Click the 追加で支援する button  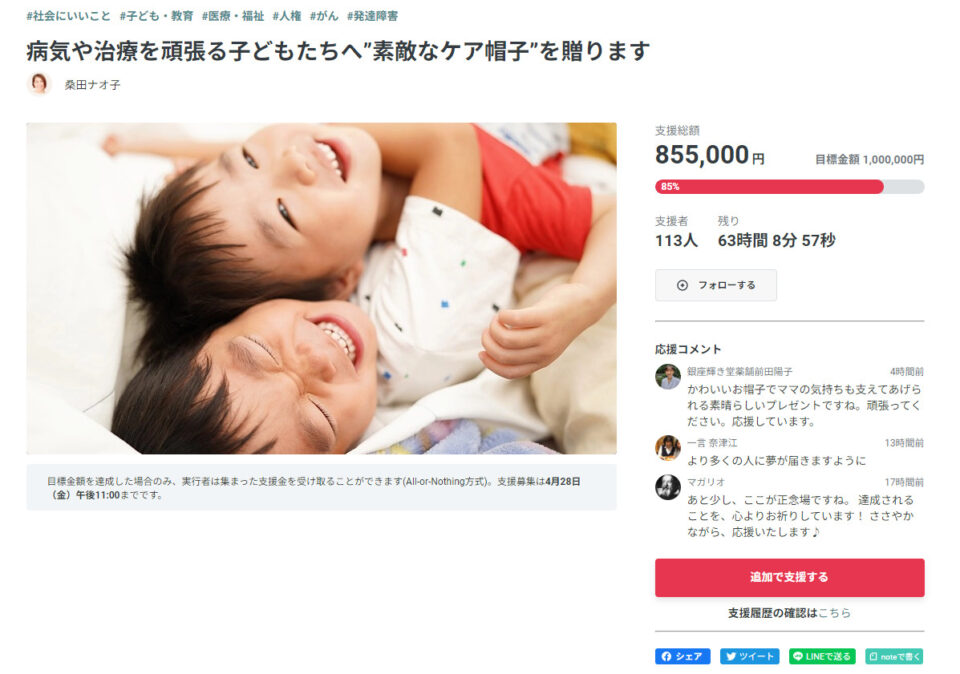pos(789,577)
